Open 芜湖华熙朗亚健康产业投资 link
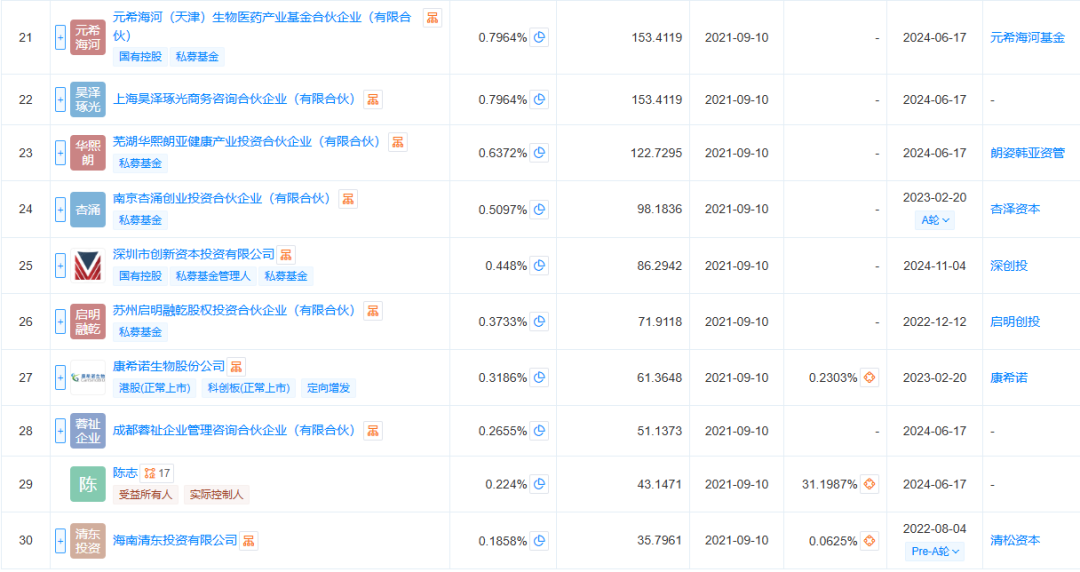The image size is (1080, 572). coord(247,141)
